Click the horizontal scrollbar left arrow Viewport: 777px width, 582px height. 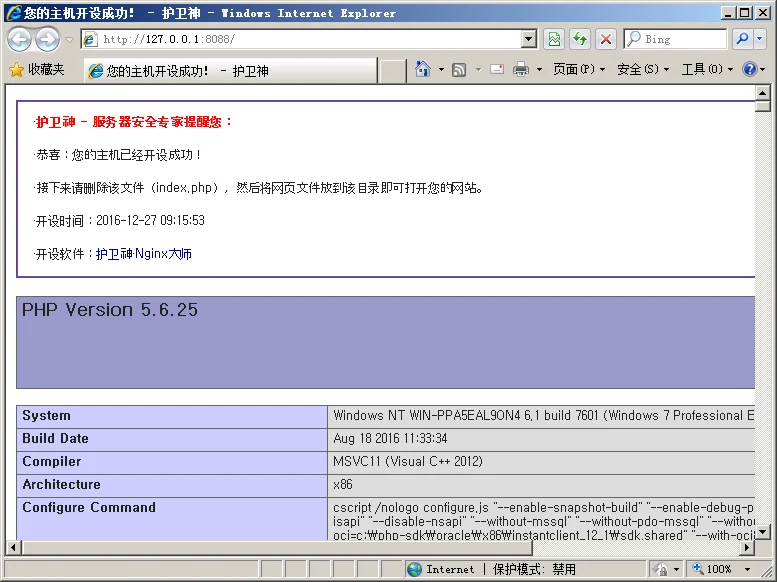(x=13, y=548)
